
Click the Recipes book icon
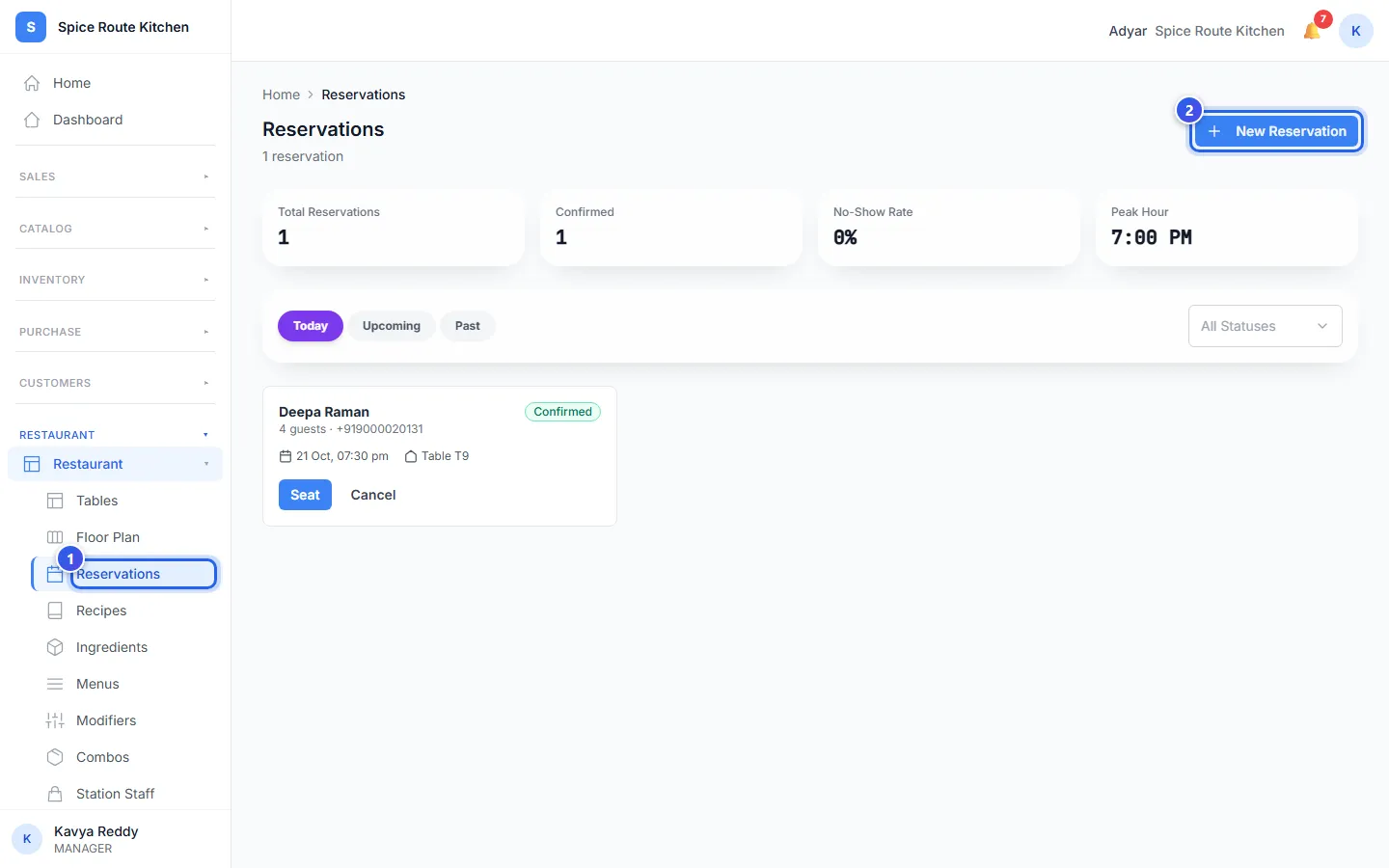coord(55,610)
